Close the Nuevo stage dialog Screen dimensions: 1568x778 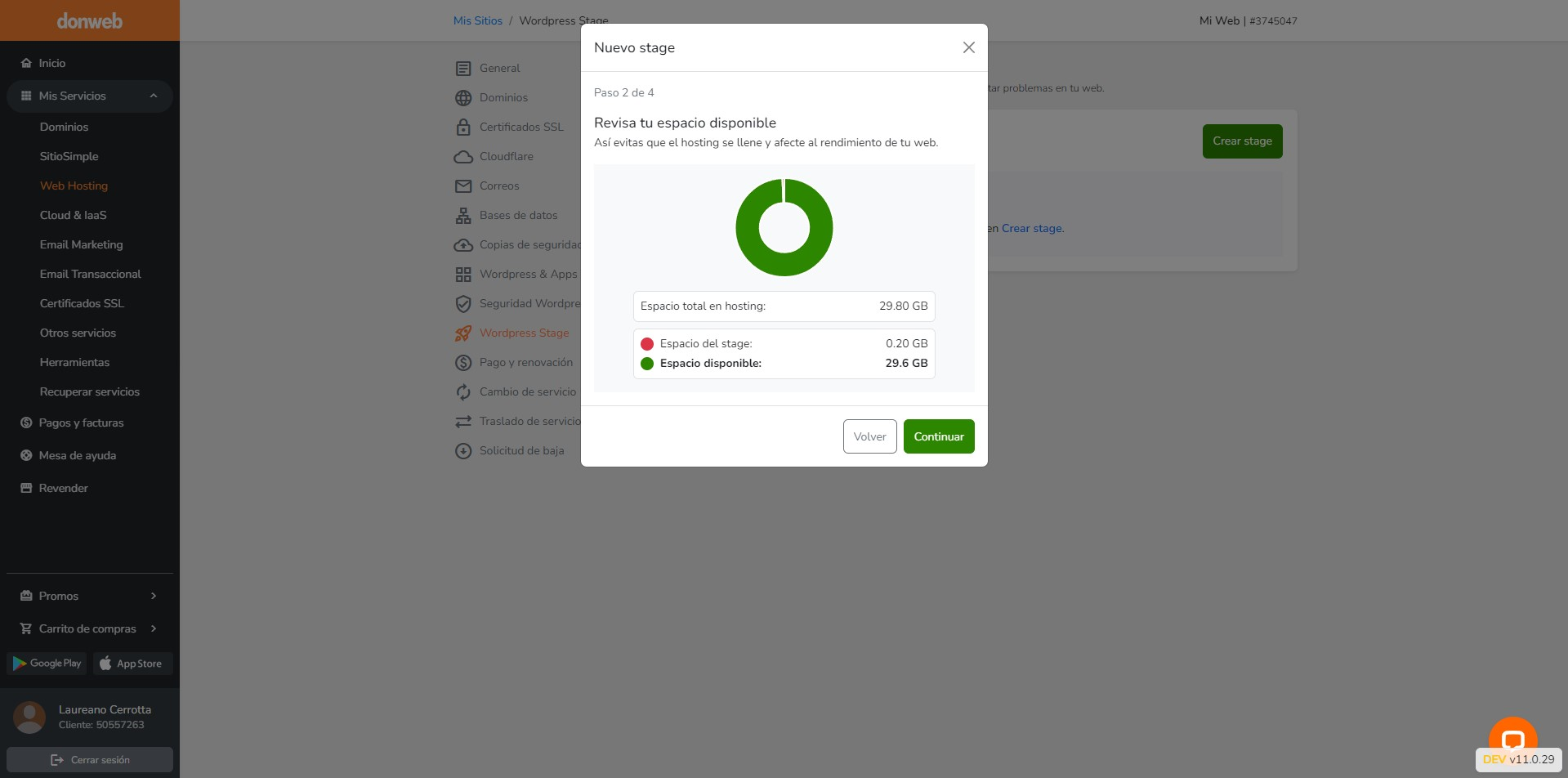coord(969,47)
